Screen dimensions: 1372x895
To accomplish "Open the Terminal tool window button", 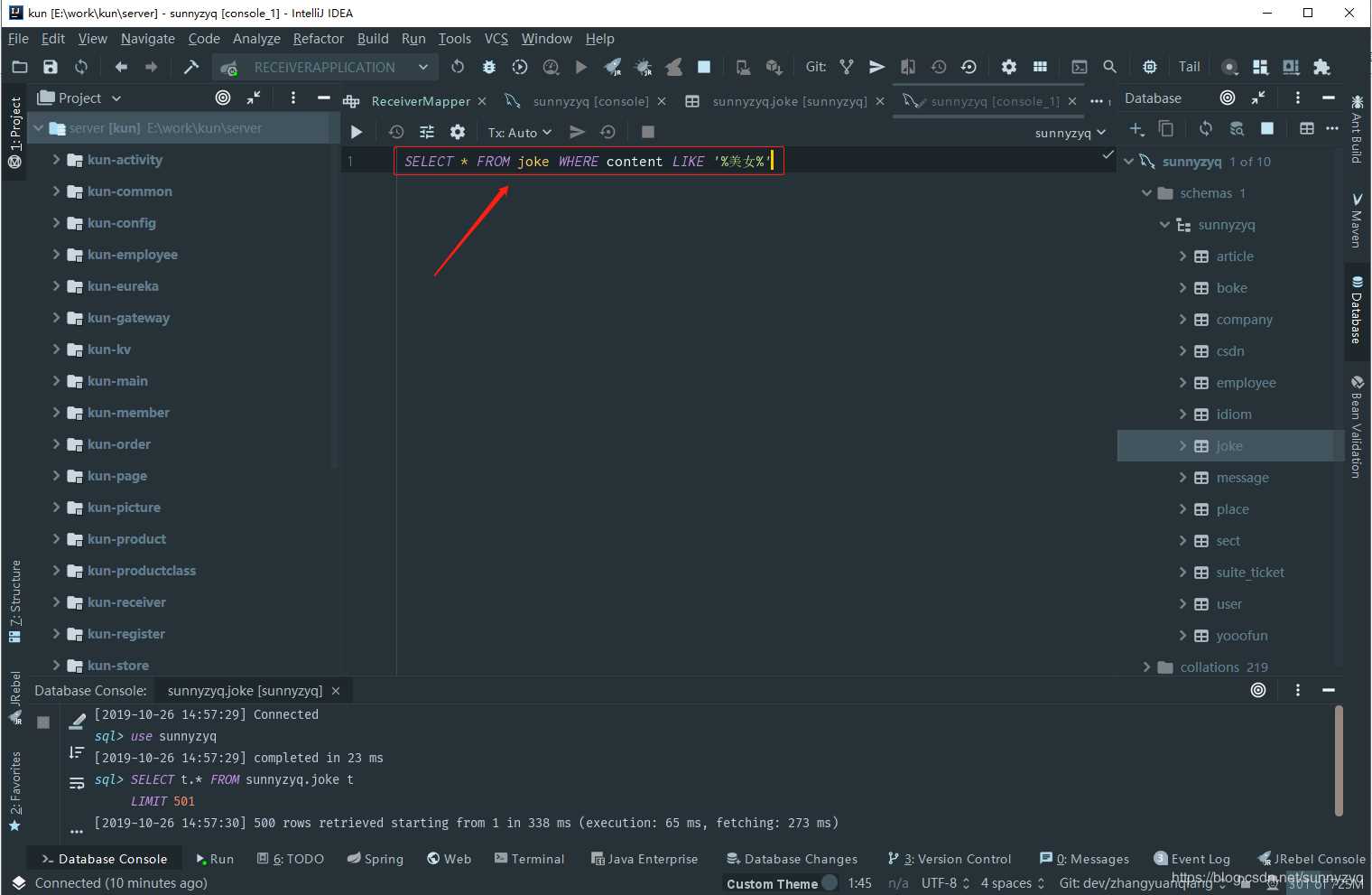I will tap(529, 859).
